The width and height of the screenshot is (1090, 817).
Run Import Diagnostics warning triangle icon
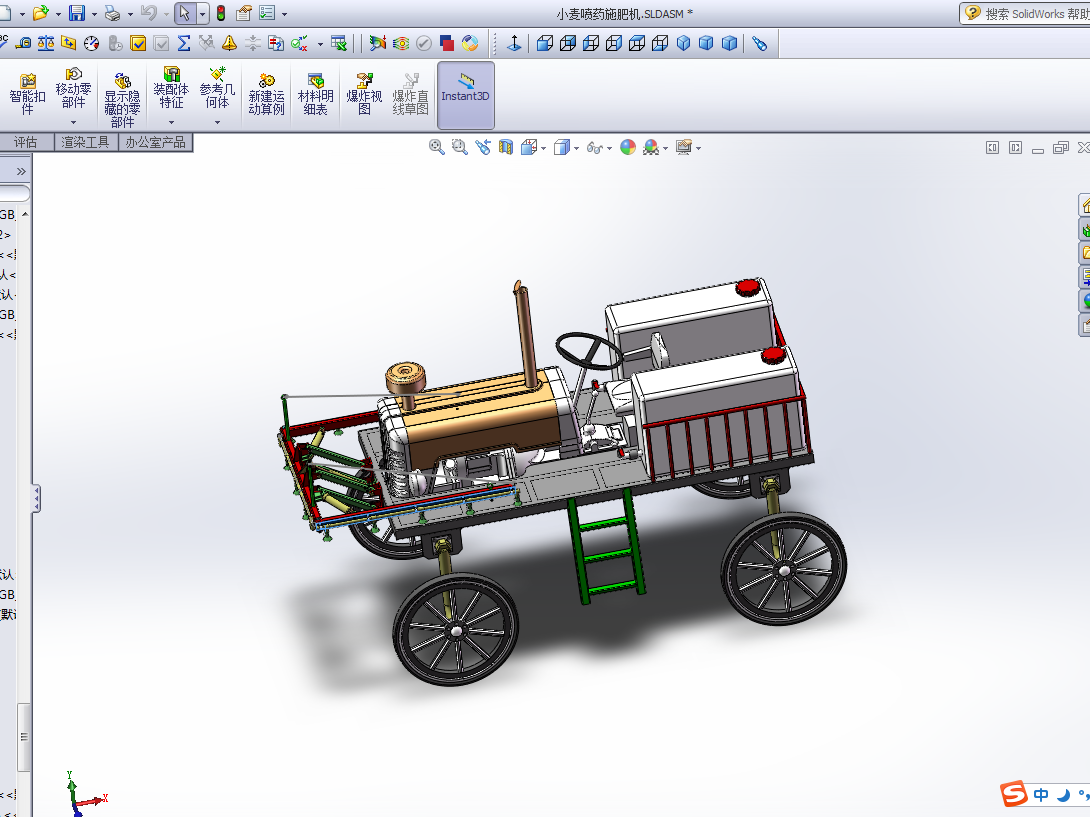(229, 44)
